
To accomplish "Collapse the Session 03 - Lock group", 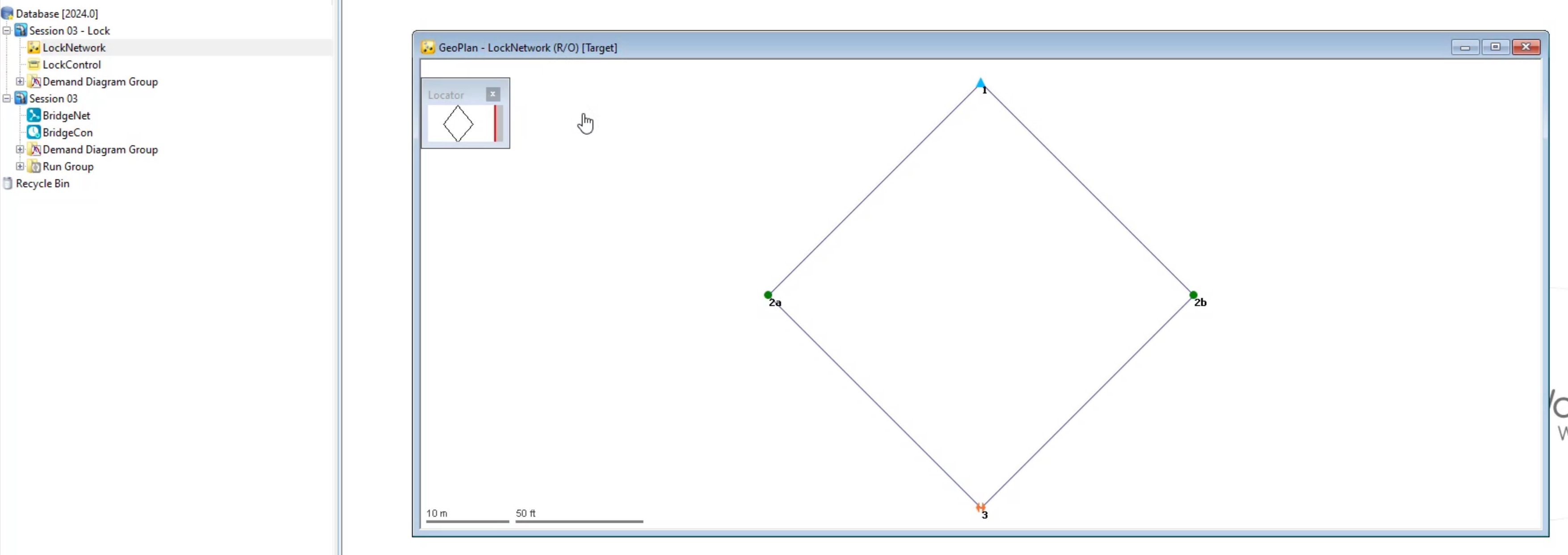I will tap(7, 30).
